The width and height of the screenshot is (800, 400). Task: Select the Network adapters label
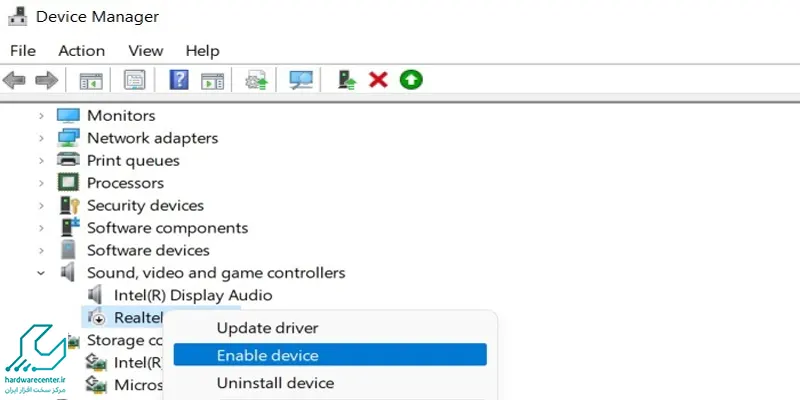pyautogui.click(x=153, y=138)
